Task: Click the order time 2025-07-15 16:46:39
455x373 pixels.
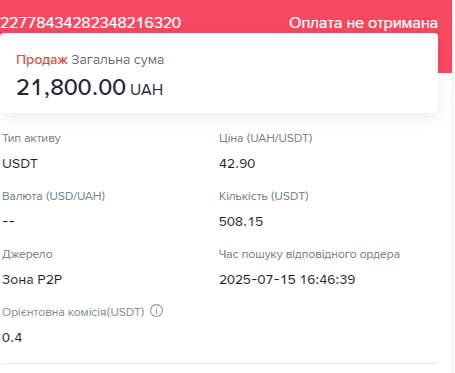Action: tap(287, 279)
